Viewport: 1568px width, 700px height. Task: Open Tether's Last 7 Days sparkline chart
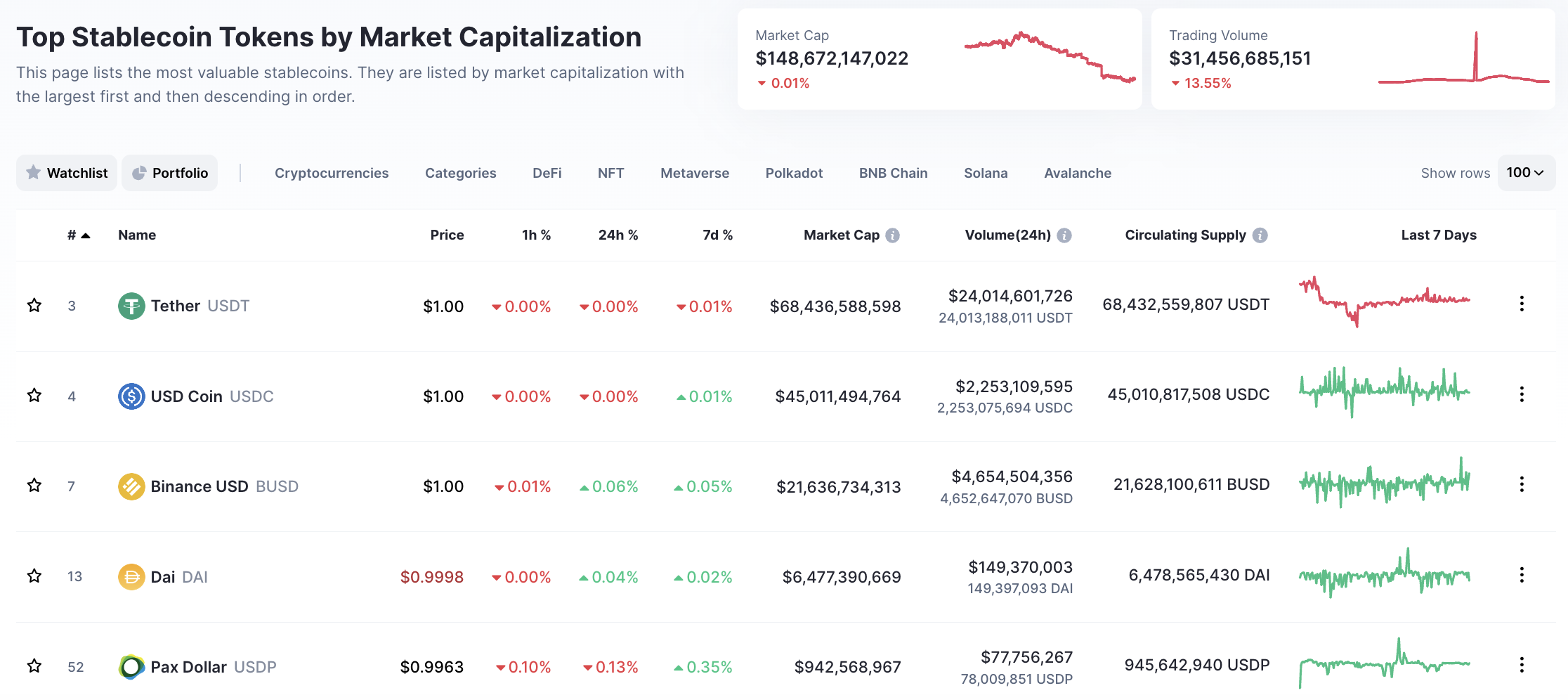tap(1384, 302)
